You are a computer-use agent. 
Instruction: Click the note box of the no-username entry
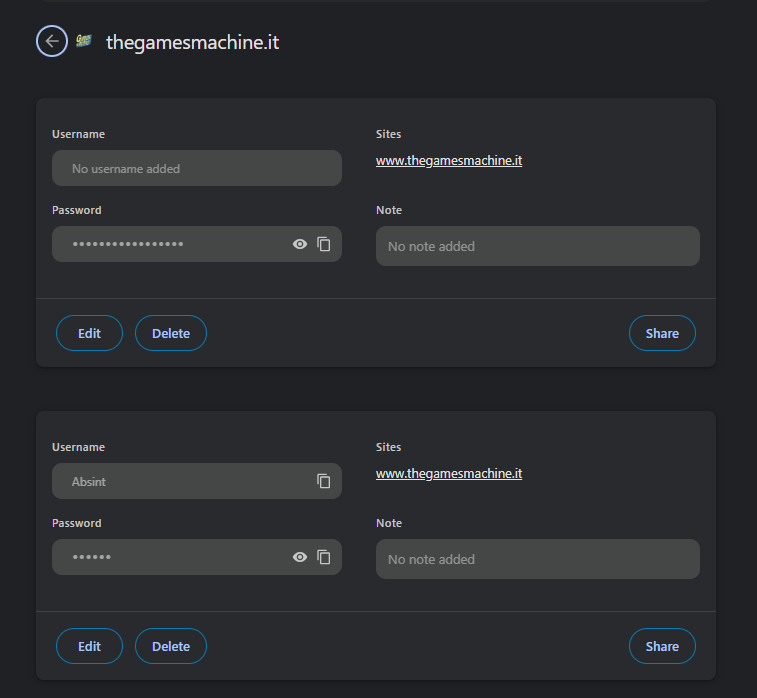pos(537,246)
